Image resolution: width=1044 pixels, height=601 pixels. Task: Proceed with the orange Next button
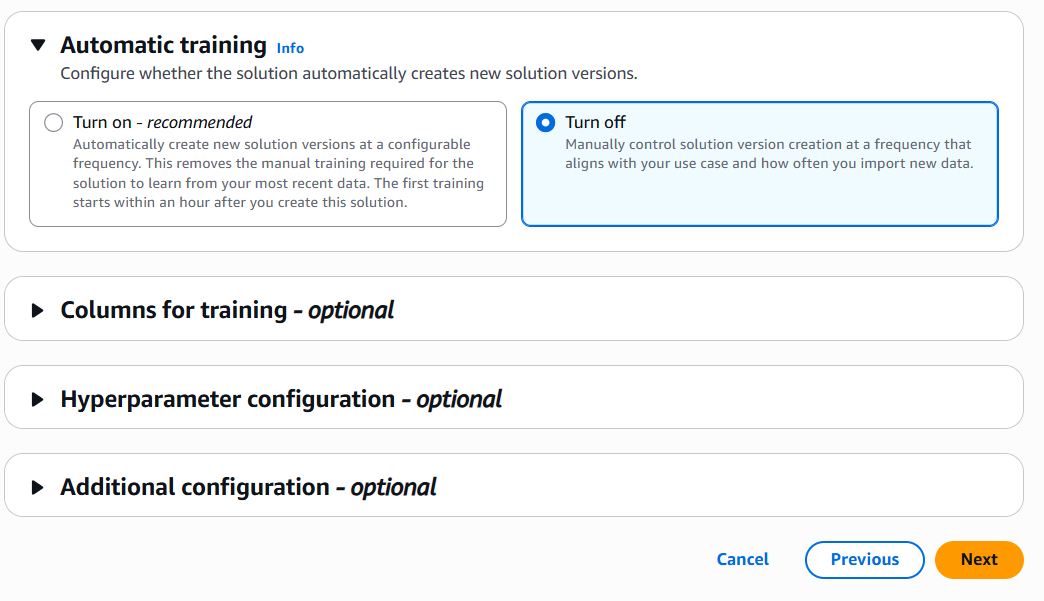tap(979, 560)
